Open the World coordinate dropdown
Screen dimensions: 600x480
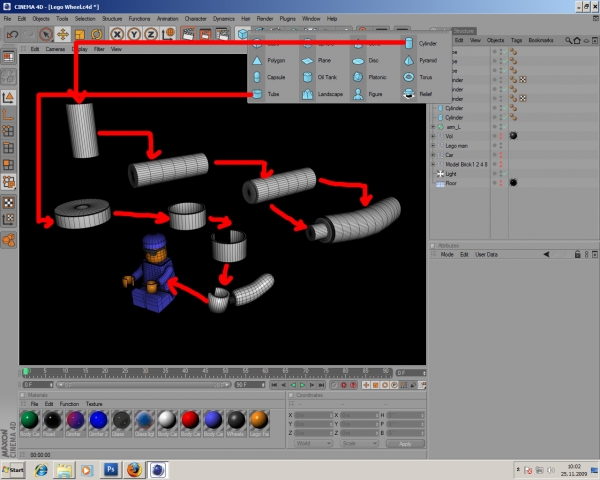(x=313, y=443)
